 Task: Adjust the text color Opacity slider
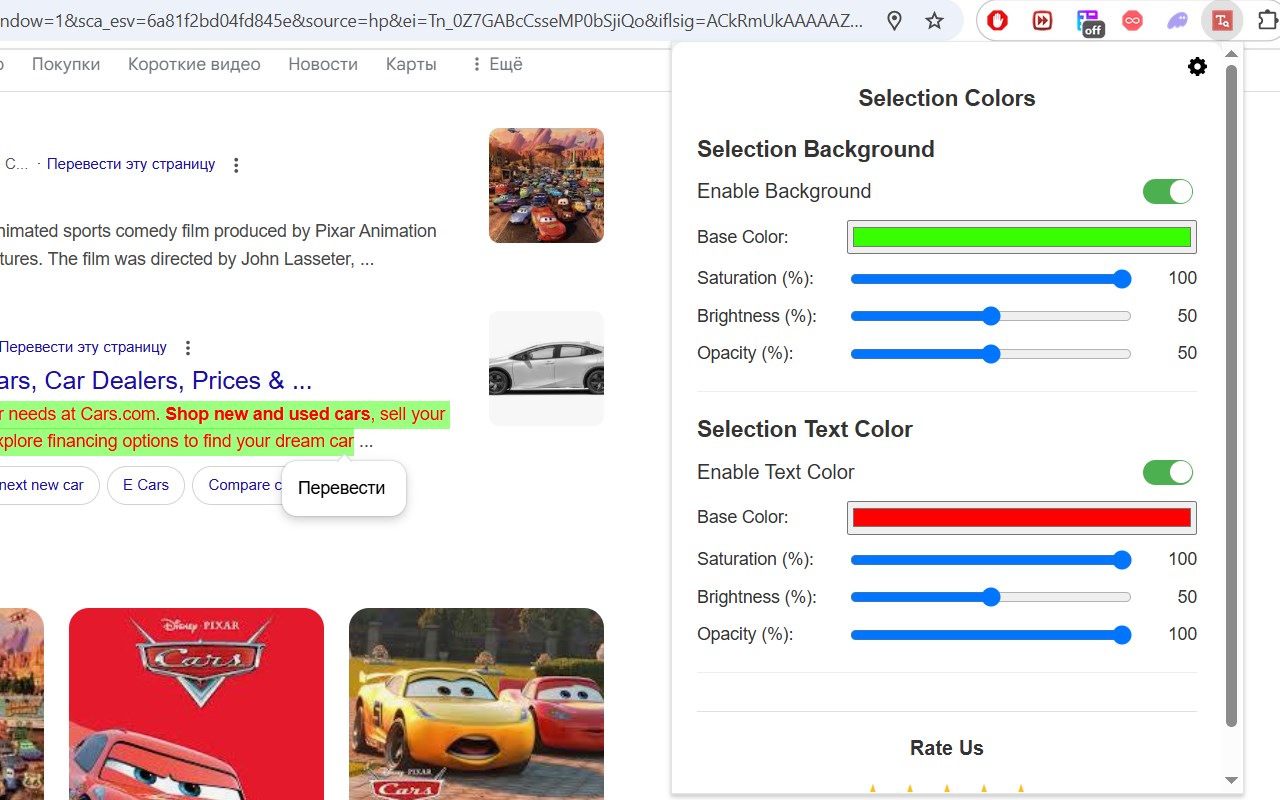pyautogui.click(x=991, y=635)
